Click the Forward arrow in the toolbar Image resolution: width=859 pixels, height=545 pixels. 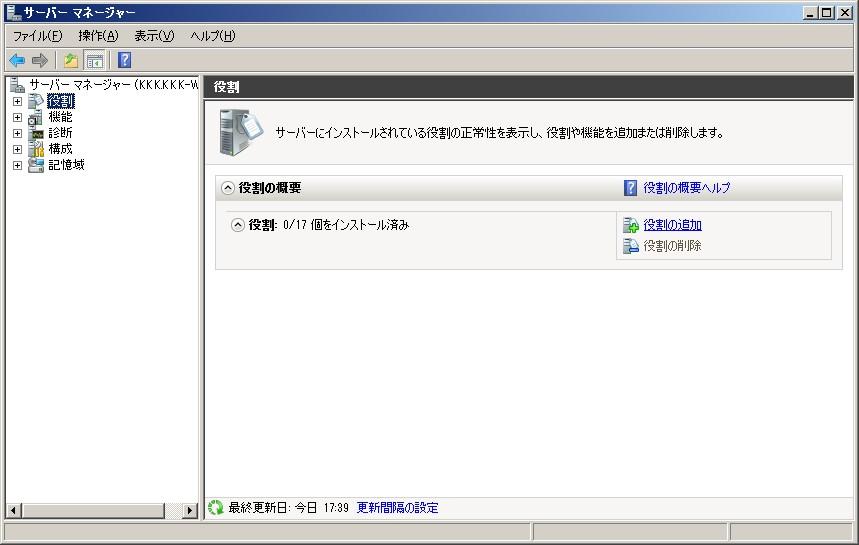[x=40, y=61]
